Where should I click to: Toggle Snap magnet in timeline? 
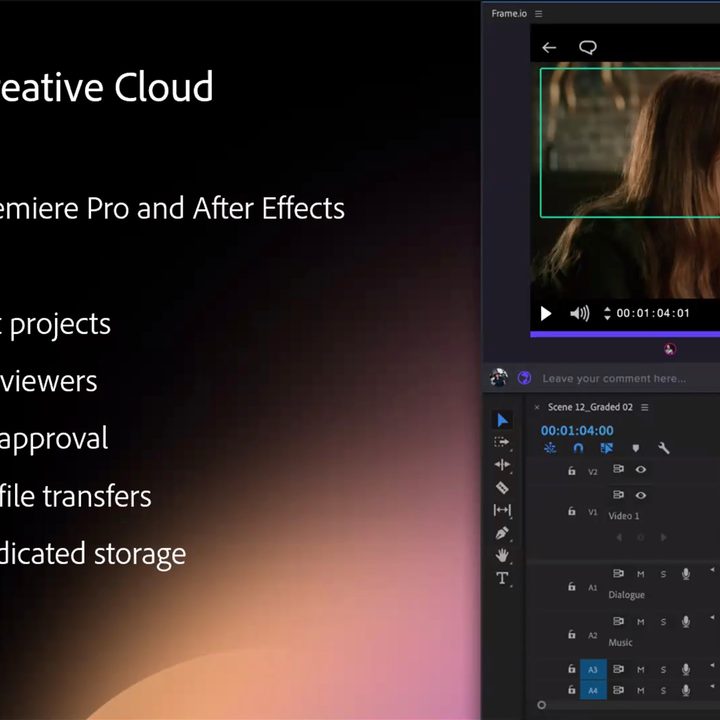pyautogui.click(x=579, y=448)
